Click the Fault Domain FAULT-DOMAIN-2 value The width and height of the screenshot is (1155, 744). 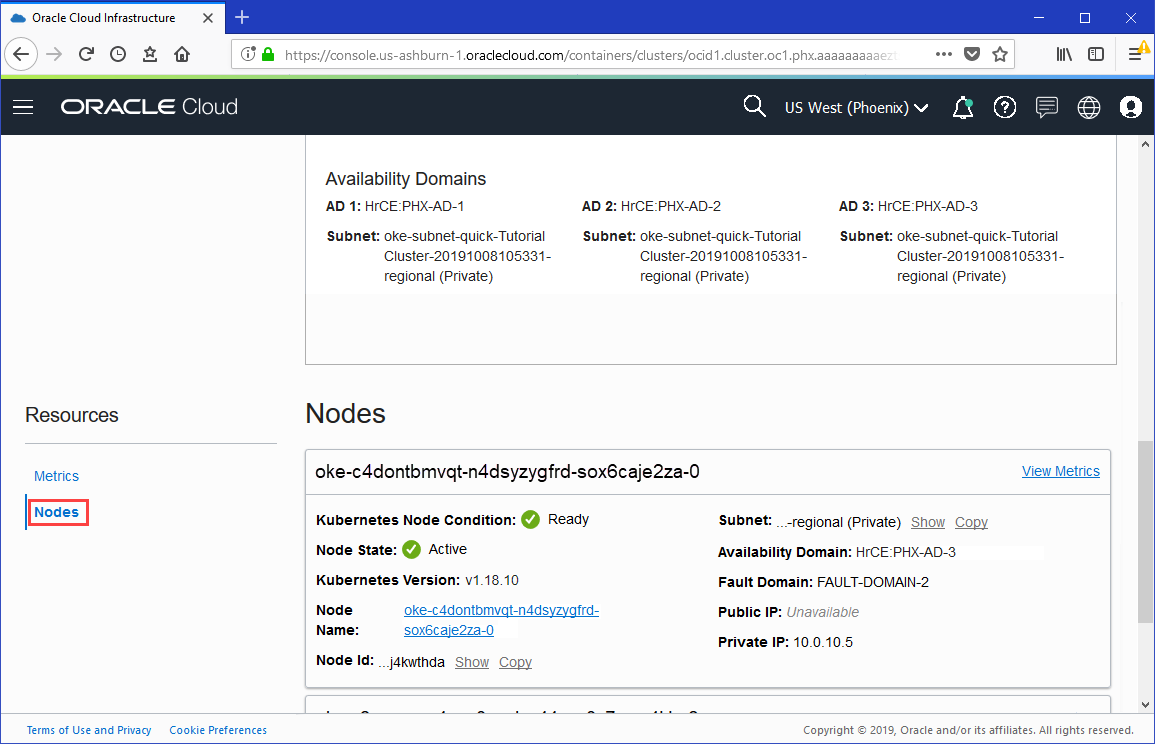point(873,583)
